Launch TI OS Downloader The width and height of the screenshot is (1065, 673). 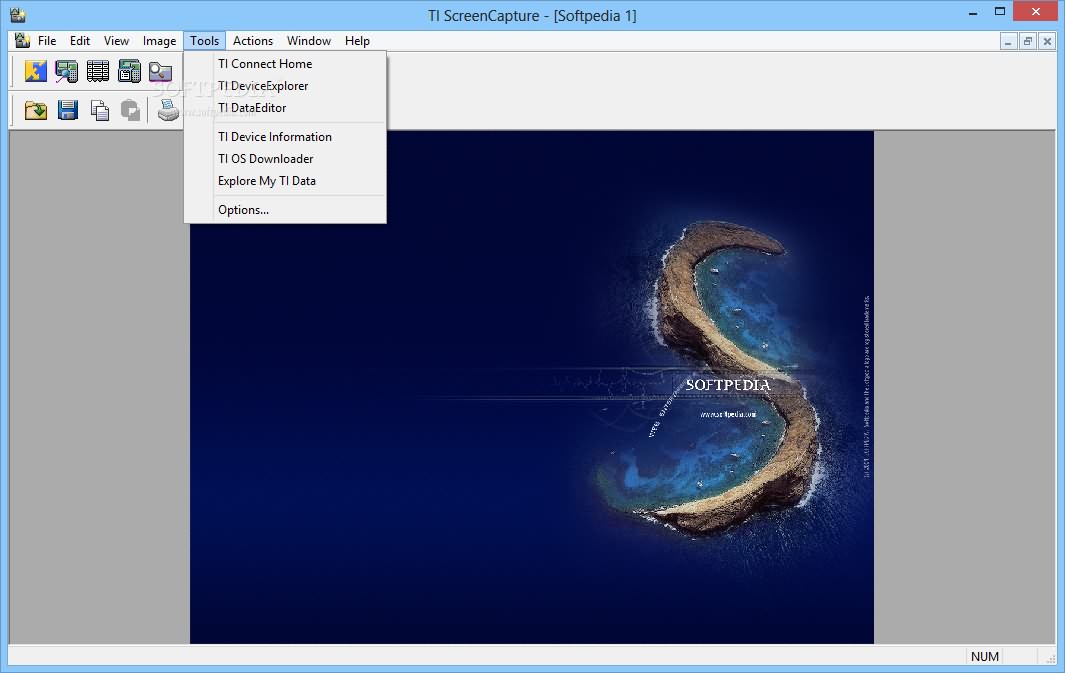pyautogui.click(x=285, y=158)
